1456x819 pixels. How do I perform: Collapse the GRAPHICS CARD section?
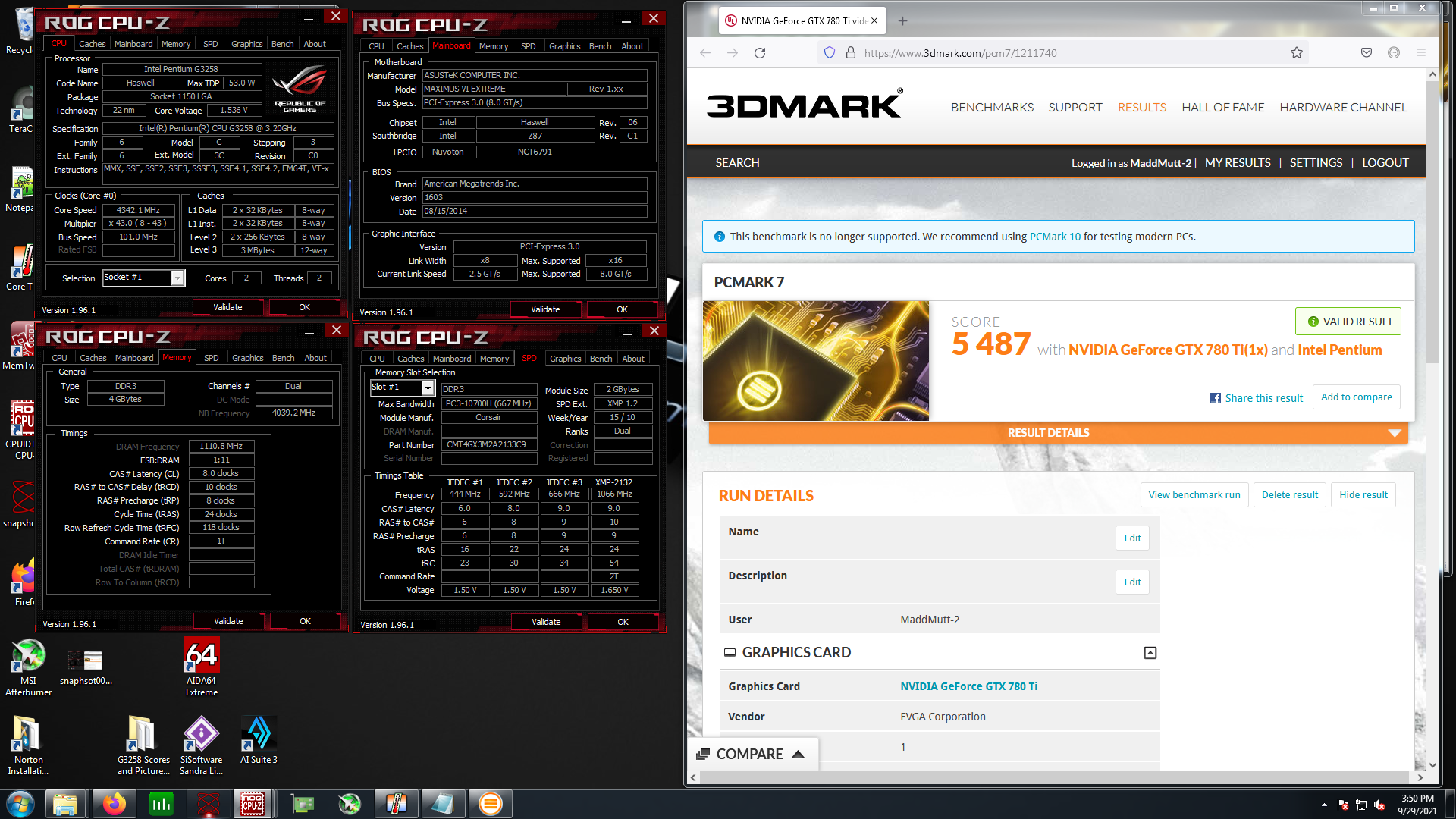(x=1150, y=653)
